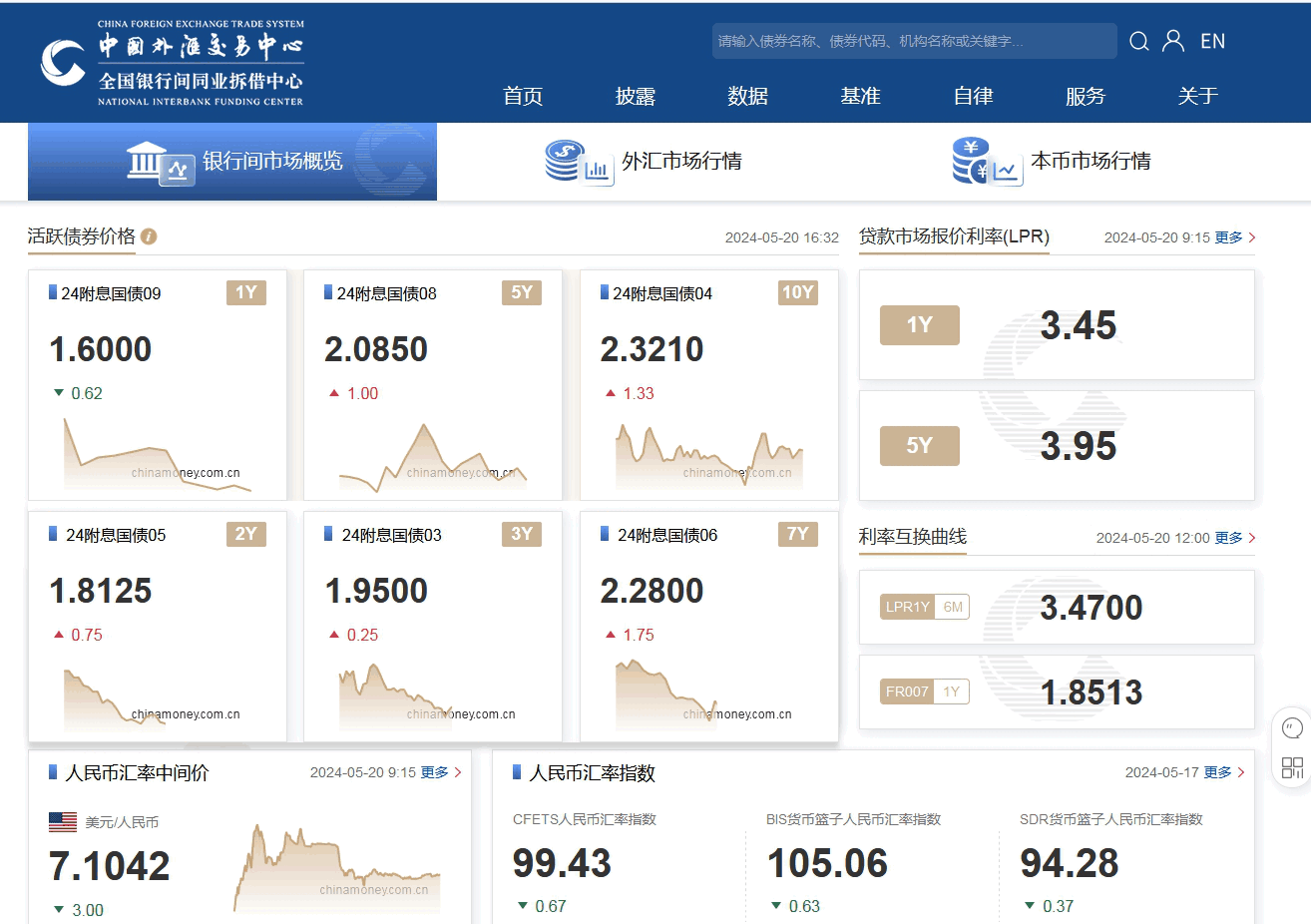
Task: Open the 24附息国债09 bond card title
Action: (x=111, y=293)
